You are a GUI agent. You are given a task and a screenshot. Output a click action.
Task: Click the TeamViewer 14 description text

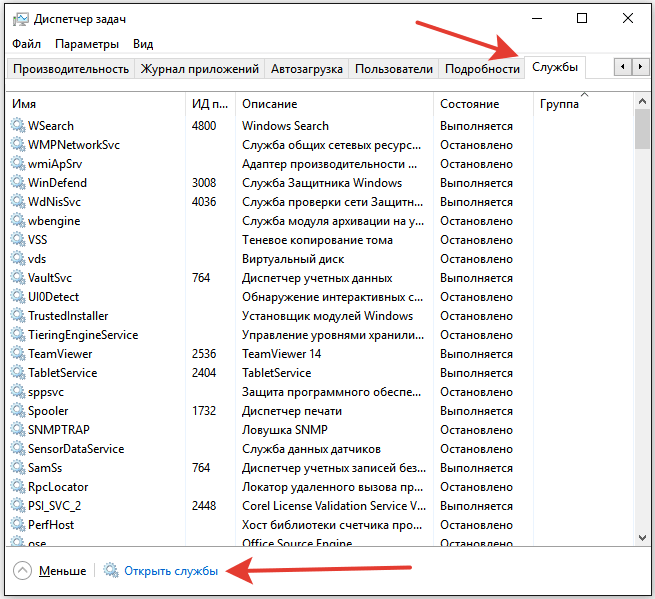point(282,354)
